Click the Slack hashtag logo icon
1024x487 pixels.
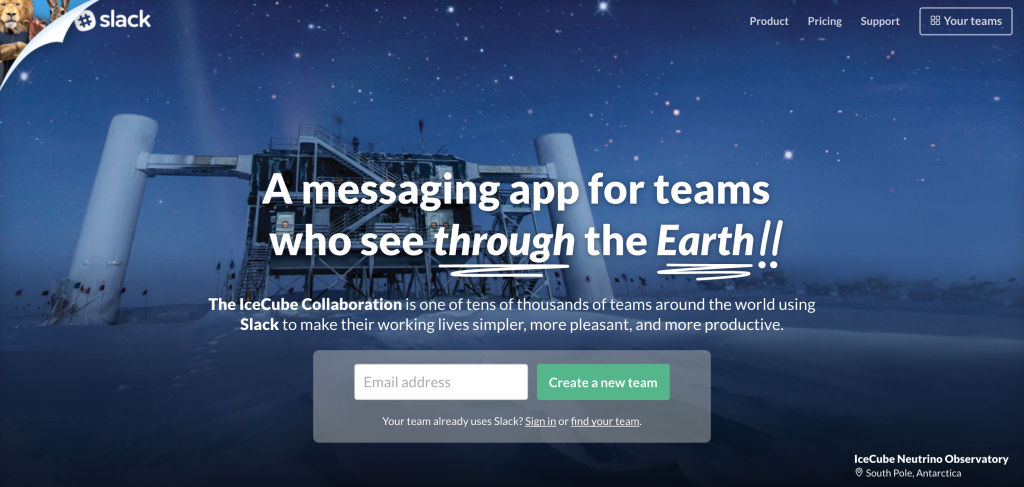85,20
